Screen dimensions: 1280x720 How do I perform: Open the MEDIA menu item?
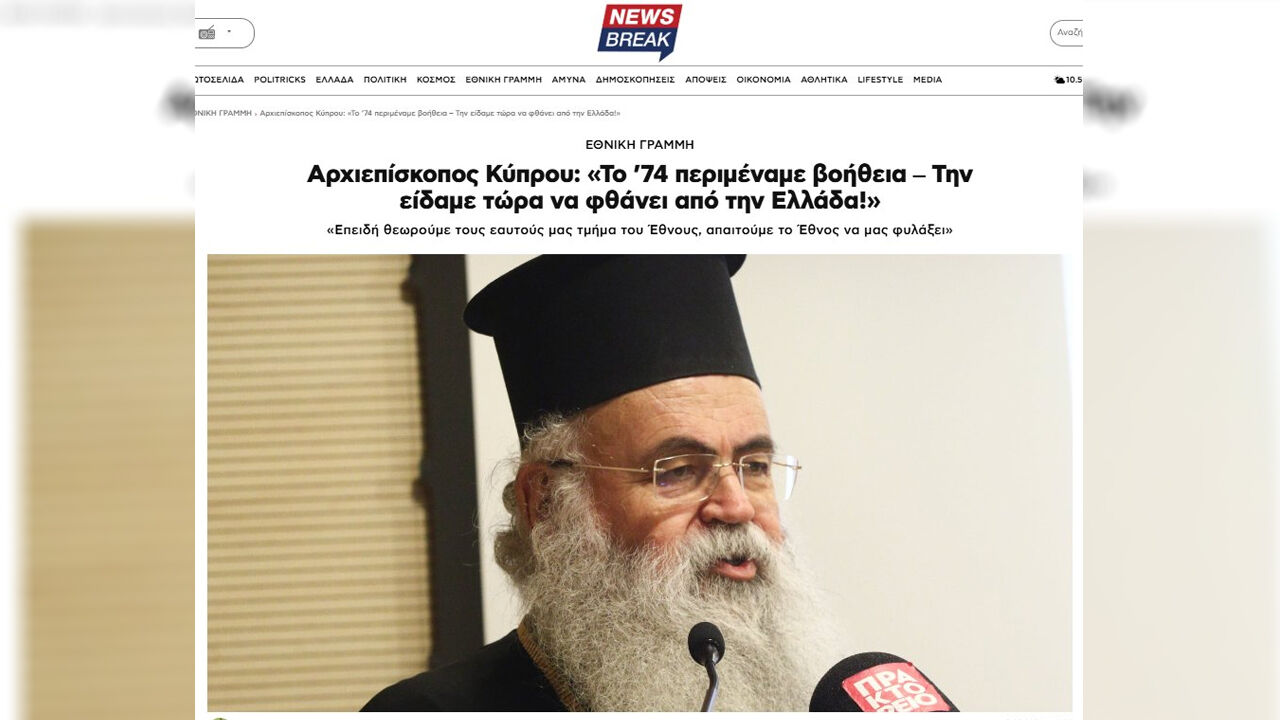(927, 80)
